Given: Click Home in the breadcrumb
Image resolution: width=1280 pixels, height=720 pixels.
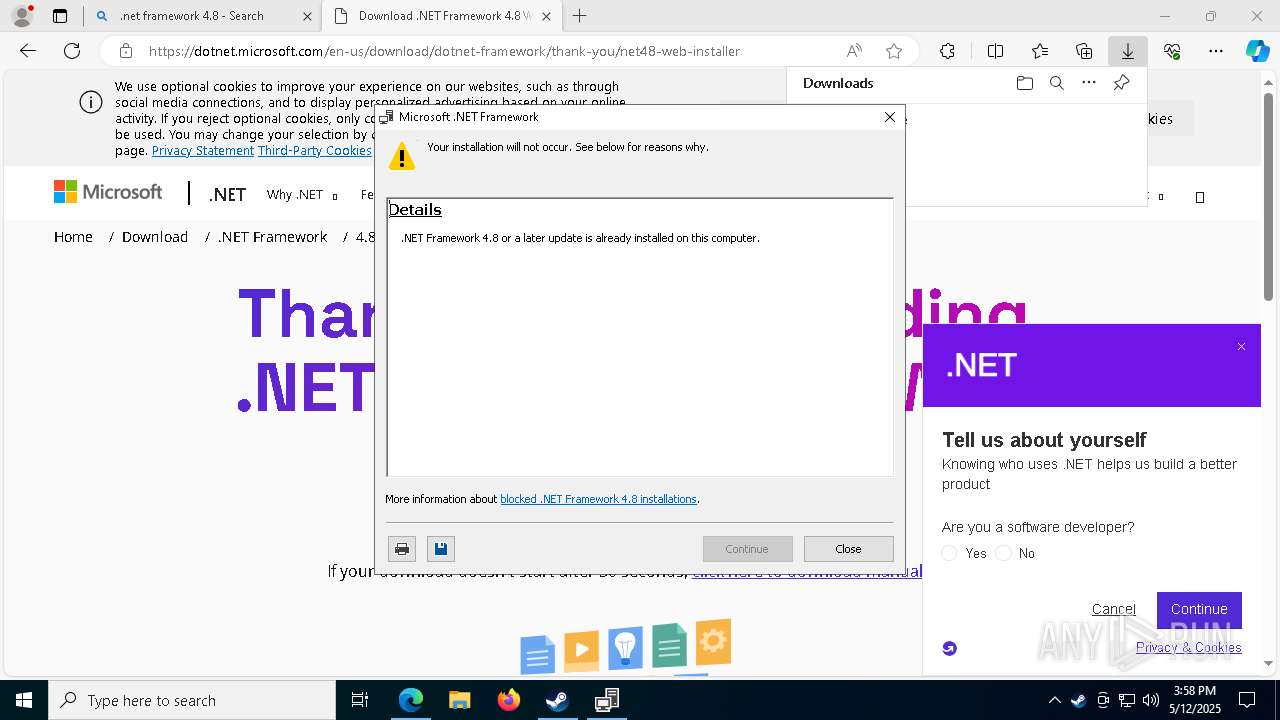Looking at the screenshot, I should tap(73, 237).
